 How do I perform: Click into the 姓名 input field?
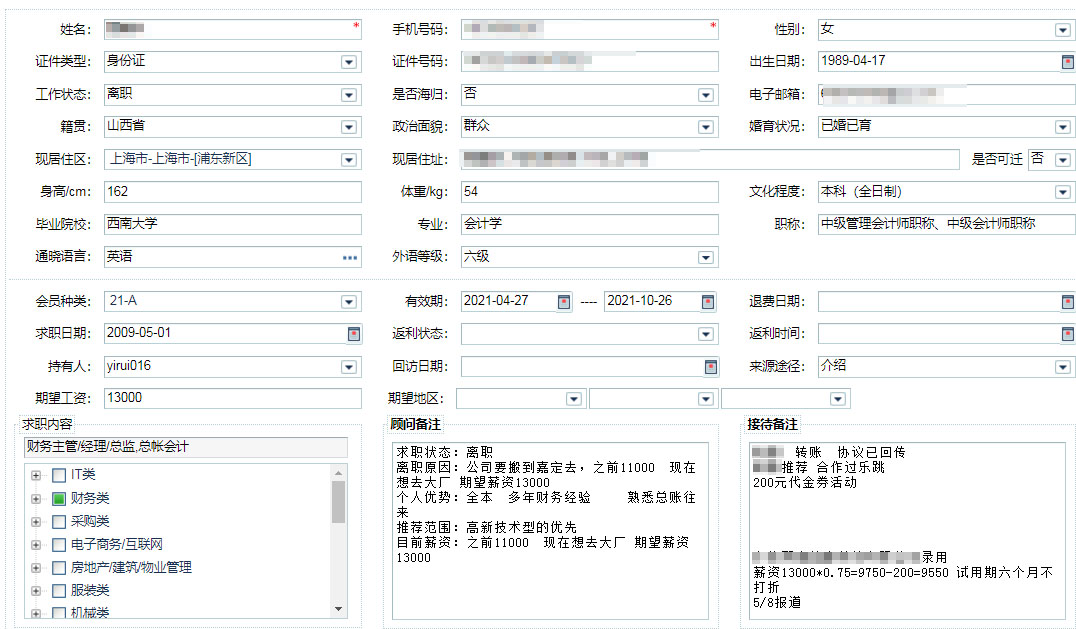point(233,29)
